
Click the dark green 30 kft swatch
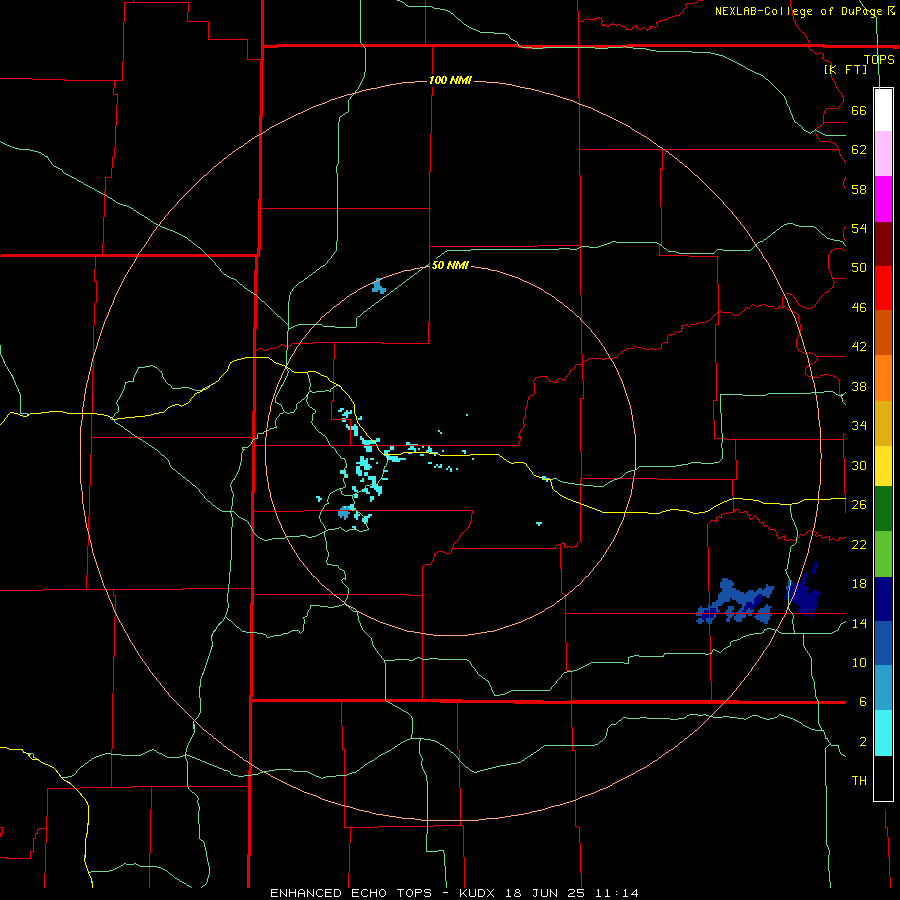coord(883,509)
